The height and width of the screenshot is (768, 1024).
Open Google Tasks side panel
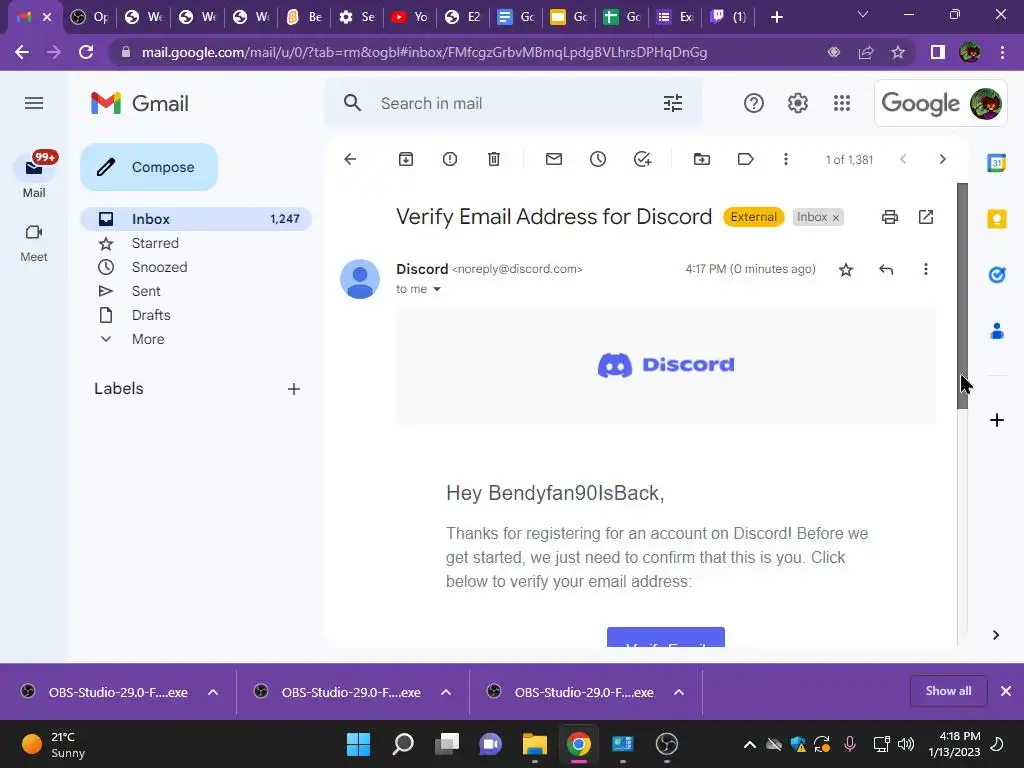coord(997,275)
